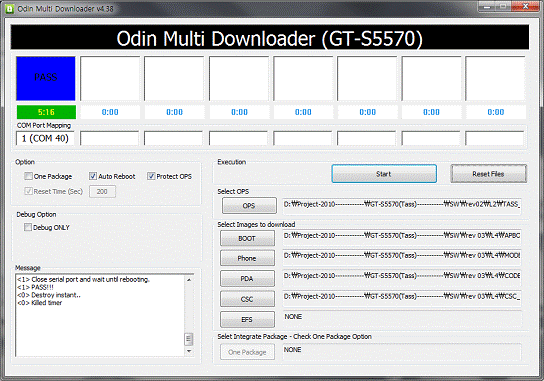This screenshot has width=544, height=381.
Task: Click the scroll up arrow in Message box
Action: [x=189, y=280]
